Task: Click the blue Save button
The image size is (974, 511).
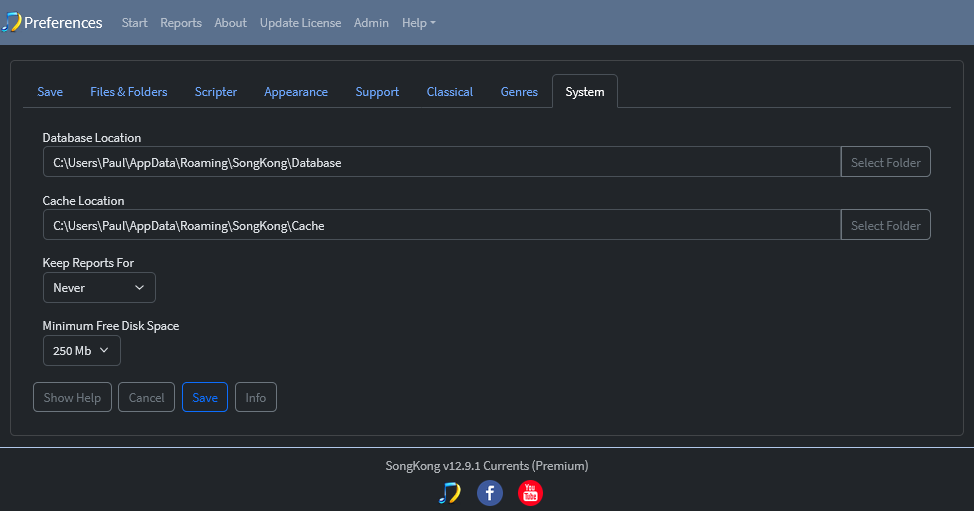Action: pos(204,397)
